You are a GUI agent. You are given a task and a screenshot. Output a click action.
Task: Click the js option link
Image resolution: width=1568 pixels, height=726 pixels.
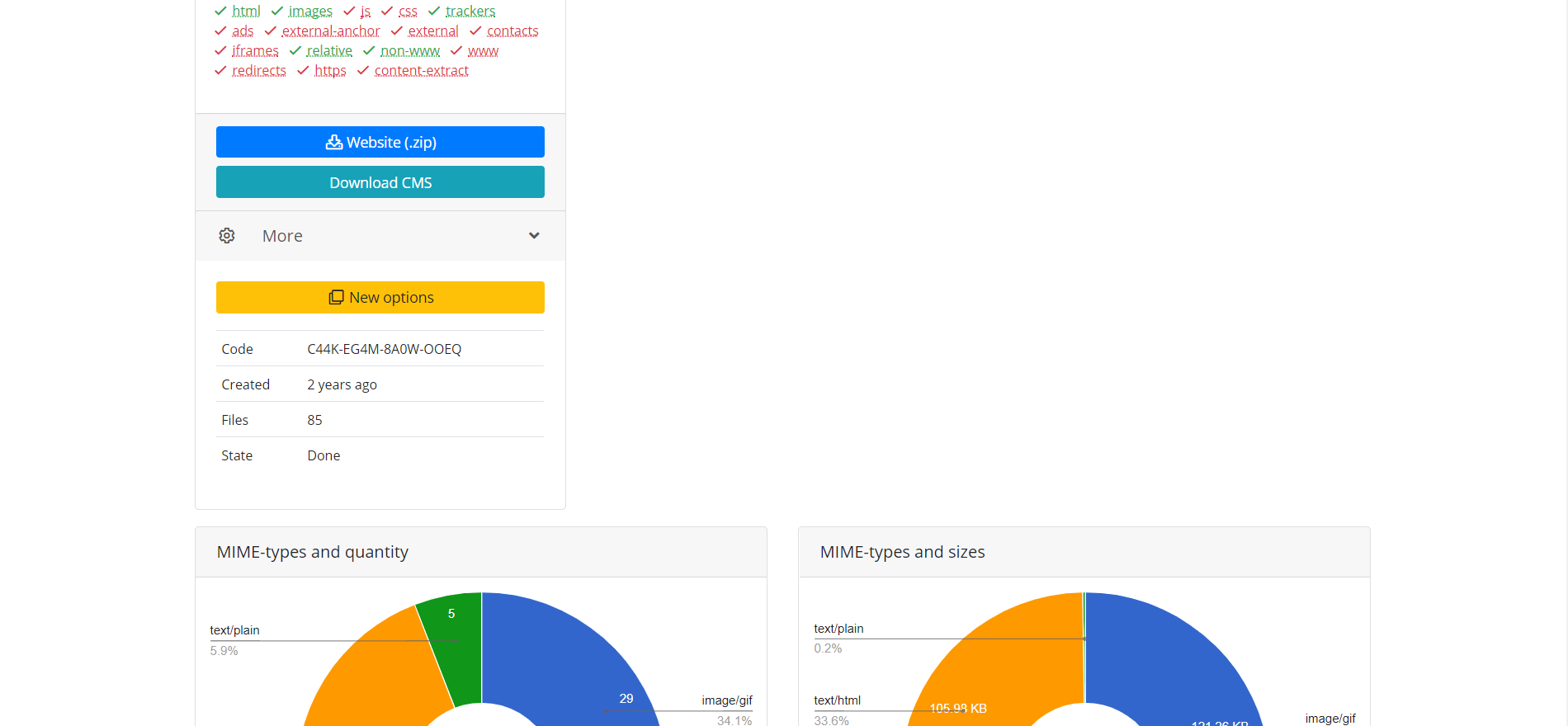pos(366,11)
